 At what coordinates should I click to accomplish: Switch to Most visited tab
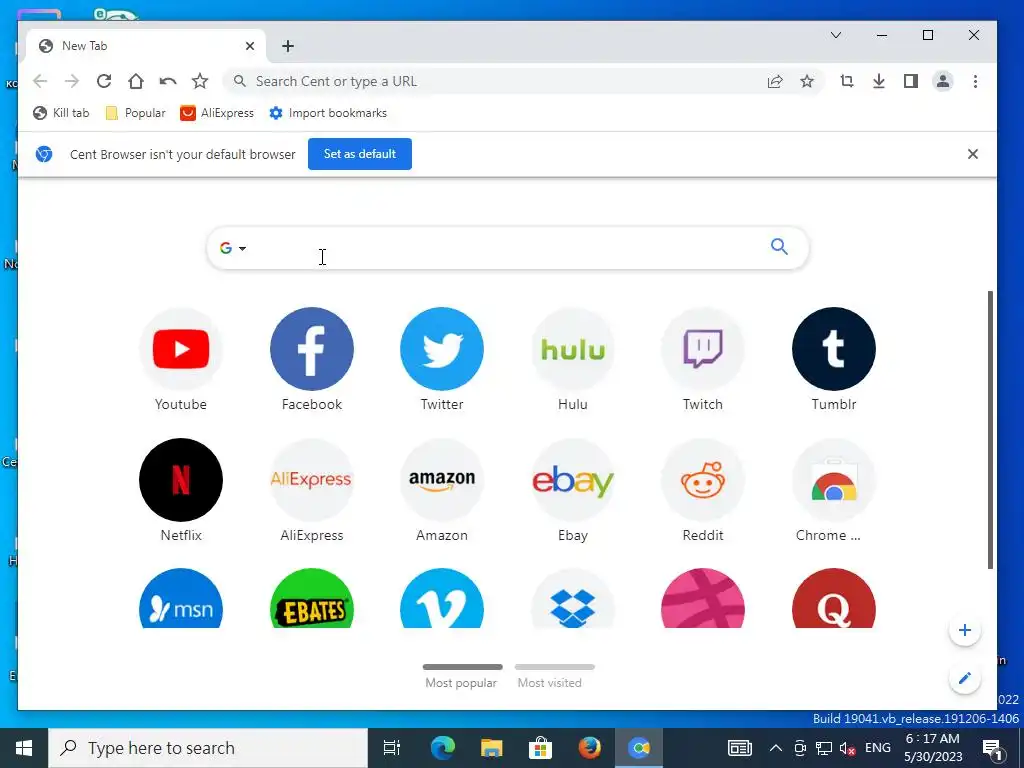click(x=554, y=677)
